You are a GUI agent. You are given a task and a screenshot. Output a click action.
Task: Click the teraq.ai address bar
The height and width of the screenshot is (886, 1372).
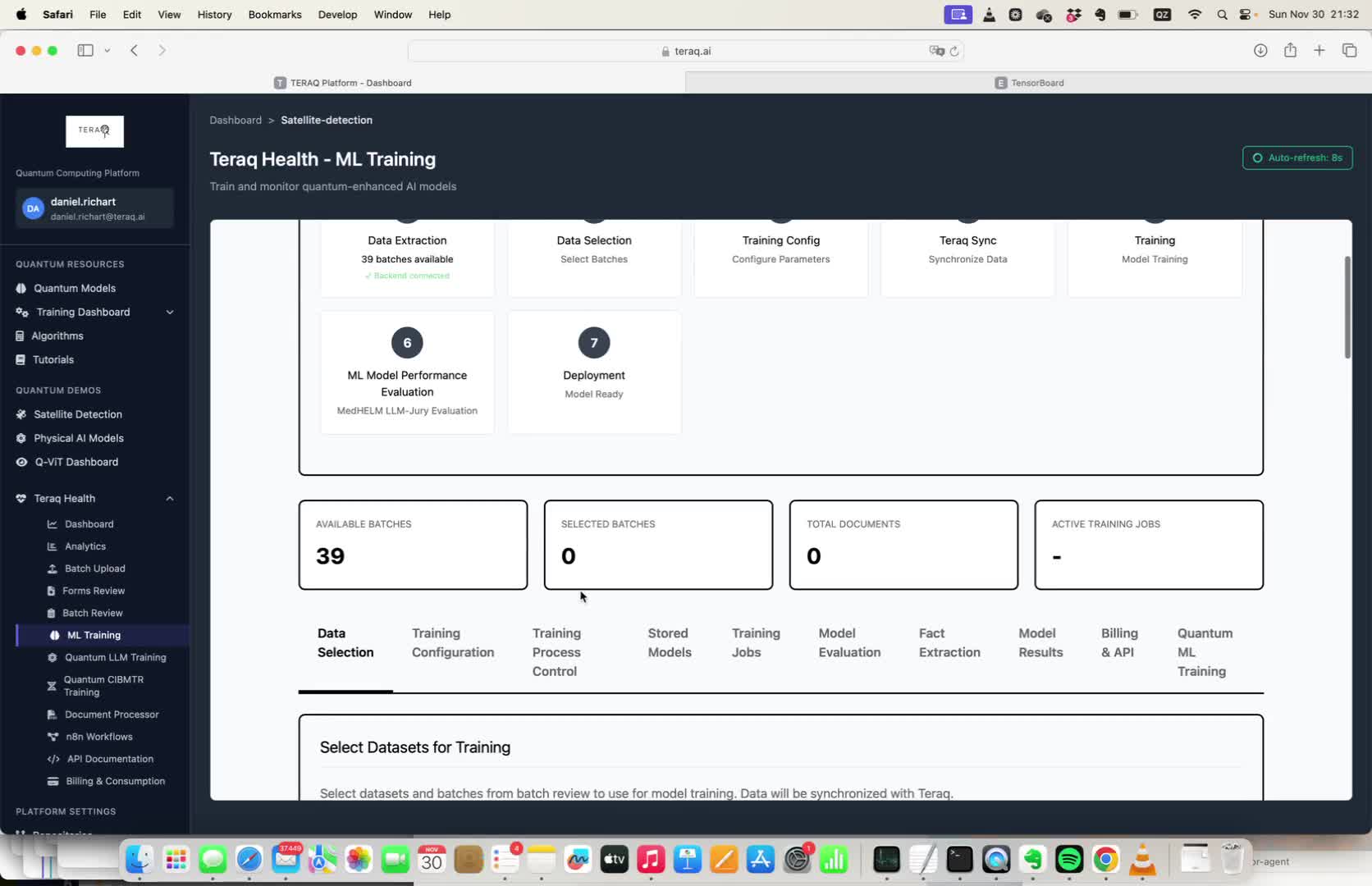click(685, 51)
